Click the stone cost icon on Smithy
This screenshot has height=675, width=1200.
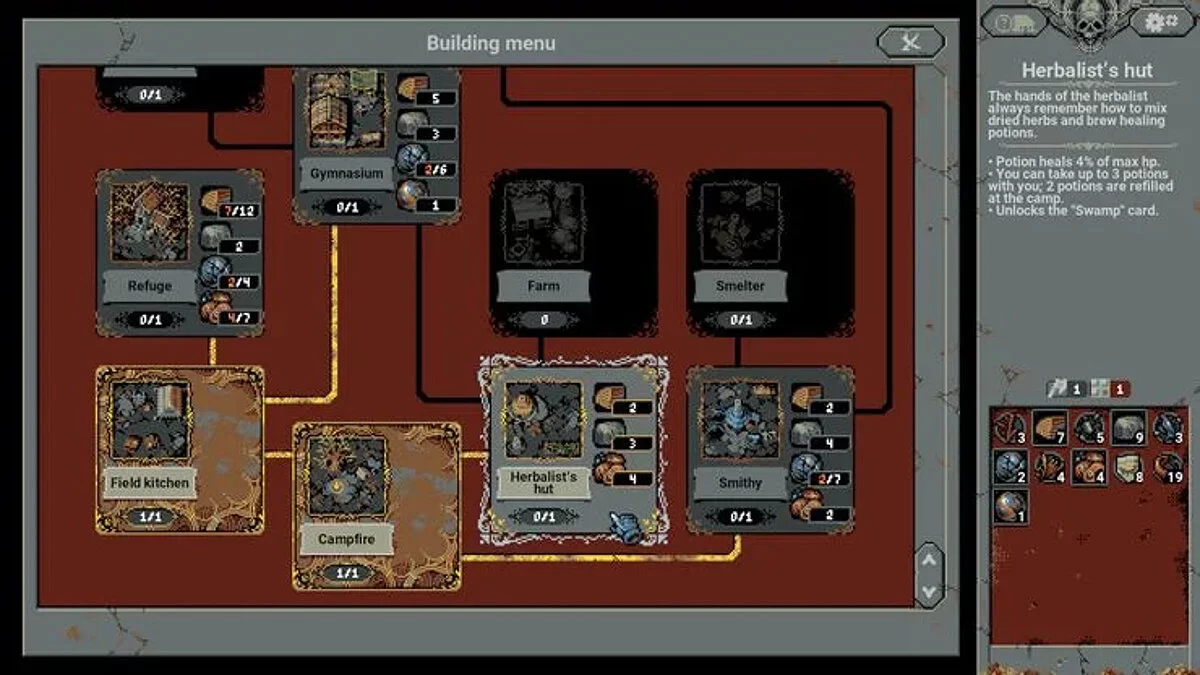(x=805, y=433)
